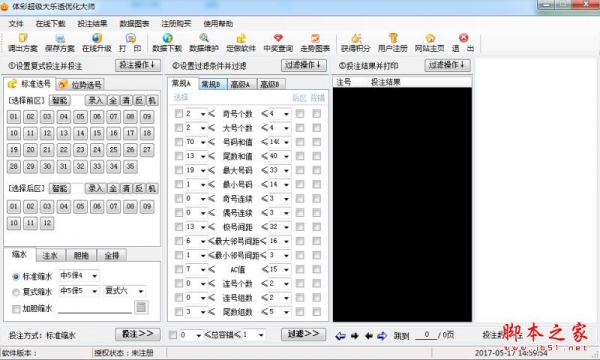The height and width of the screenshot is (360, 600).
Task: Click the 跳到 page number field
Action: tap(426, 335)
